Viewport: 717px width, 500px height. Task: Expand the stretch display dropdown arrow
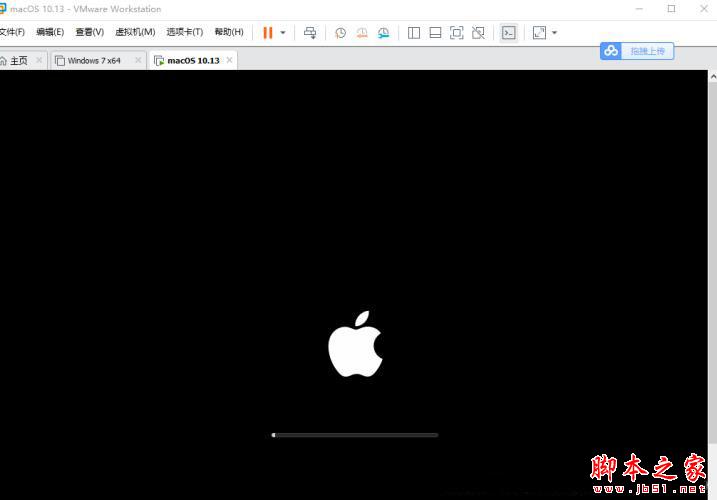[x=554, y=32]
